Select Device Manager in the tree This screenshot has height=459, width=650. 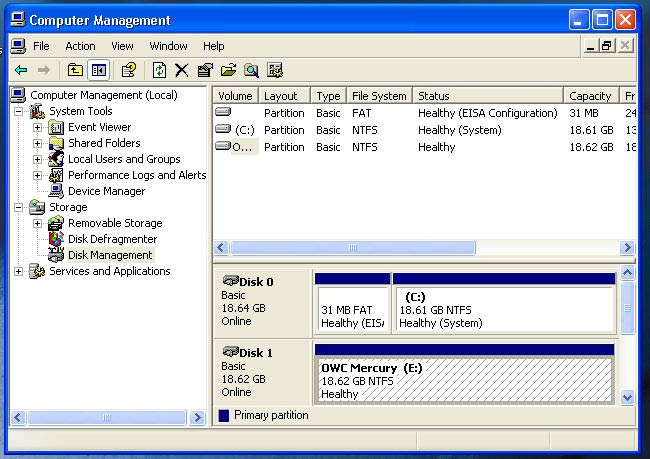click(107, 191)
